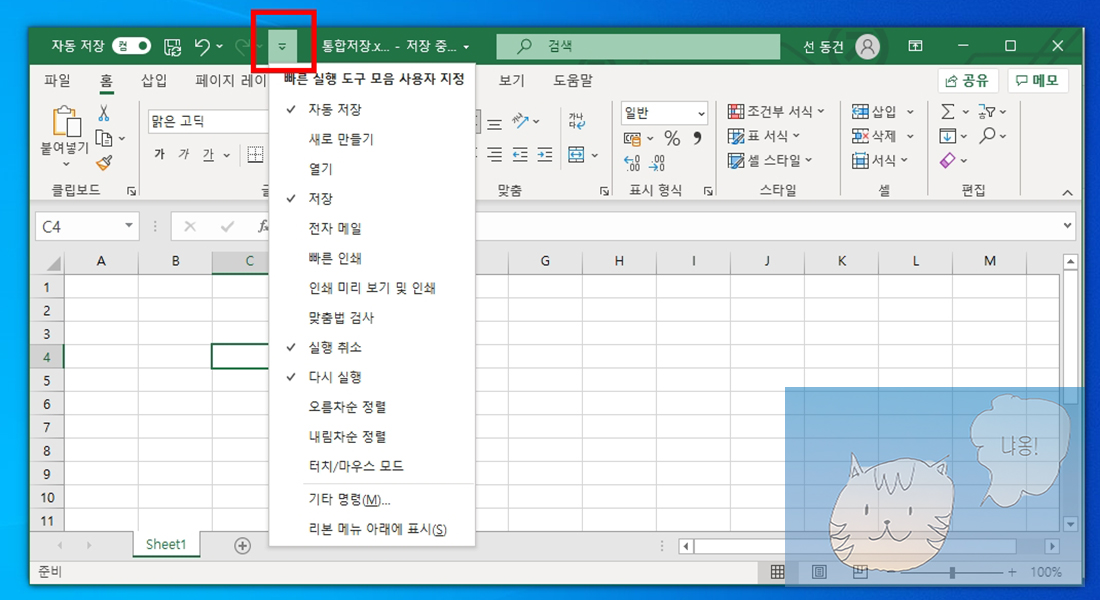Viewport: 1100px width, 600px height.
Task: Check 열기 in the menu
Action: pyautogui.click(x=372, y=169)
